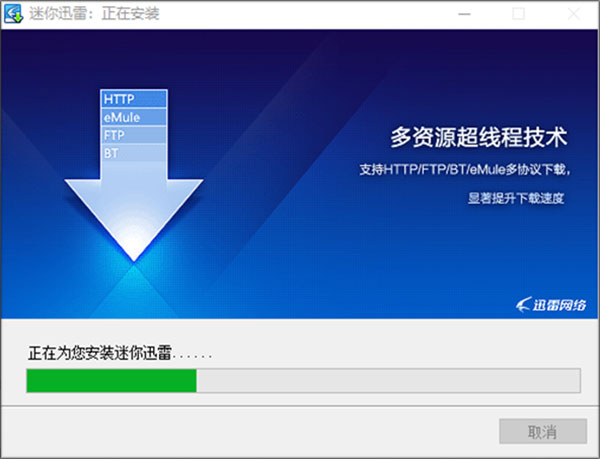
Task: Click the title text 迷你迅雷：正在安装
Action: click(x=94, y=14)
